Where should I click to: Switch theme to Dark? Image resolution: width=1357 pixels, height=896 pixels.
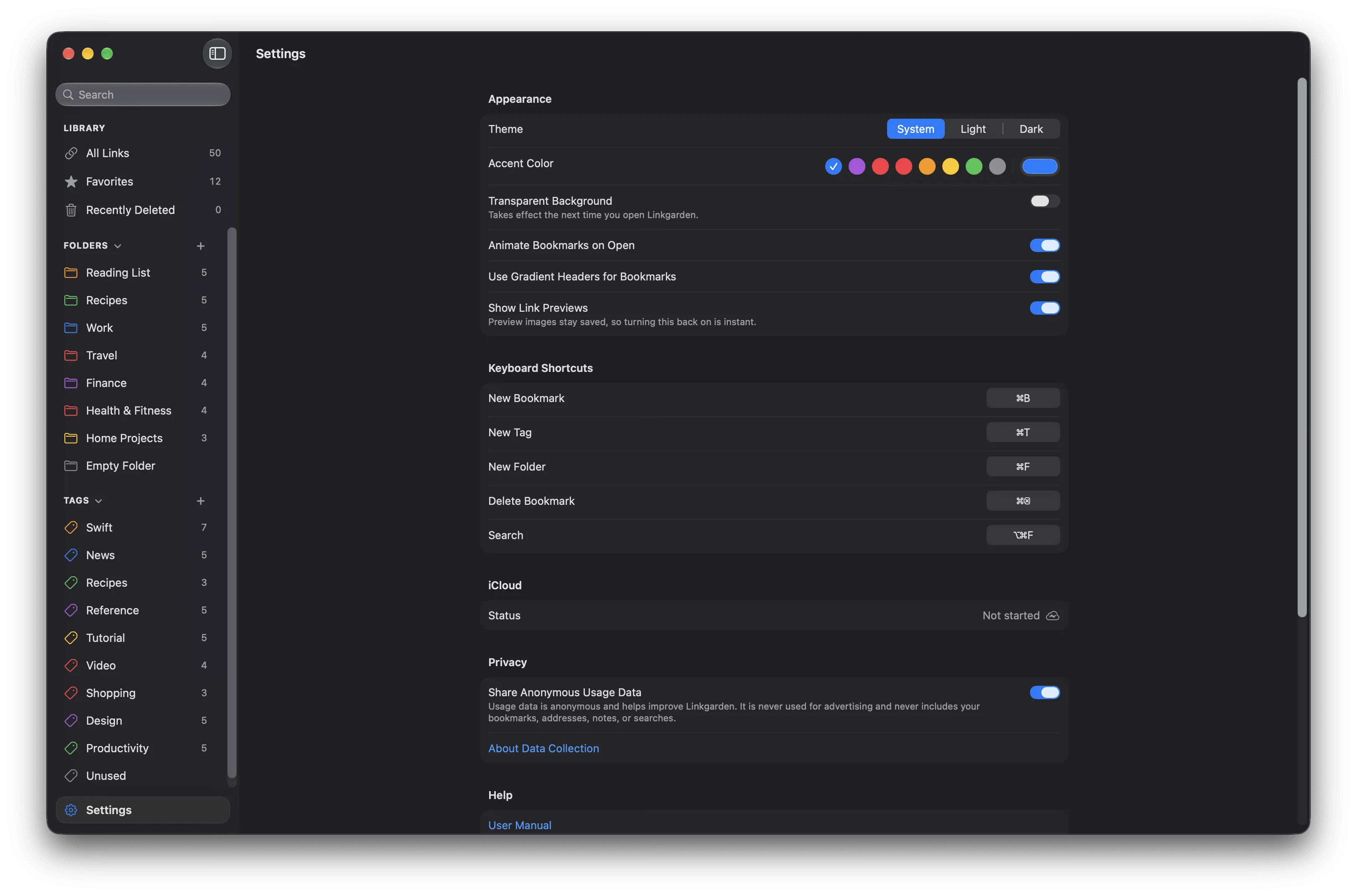pos(1031,129)
